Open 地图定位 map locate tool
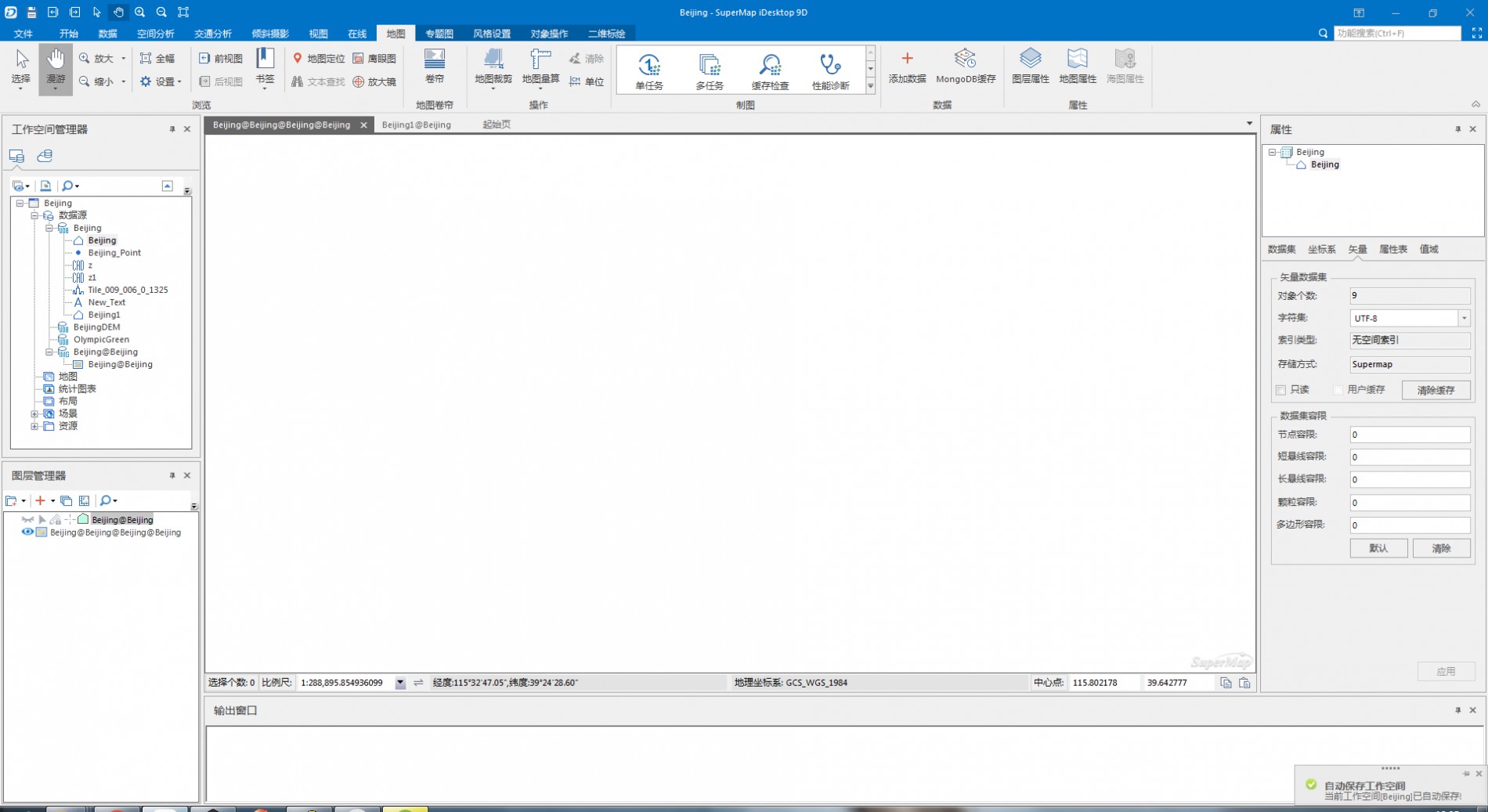Screen dimensions: 1488x812 pyautogui.click(x=318, y=59)
